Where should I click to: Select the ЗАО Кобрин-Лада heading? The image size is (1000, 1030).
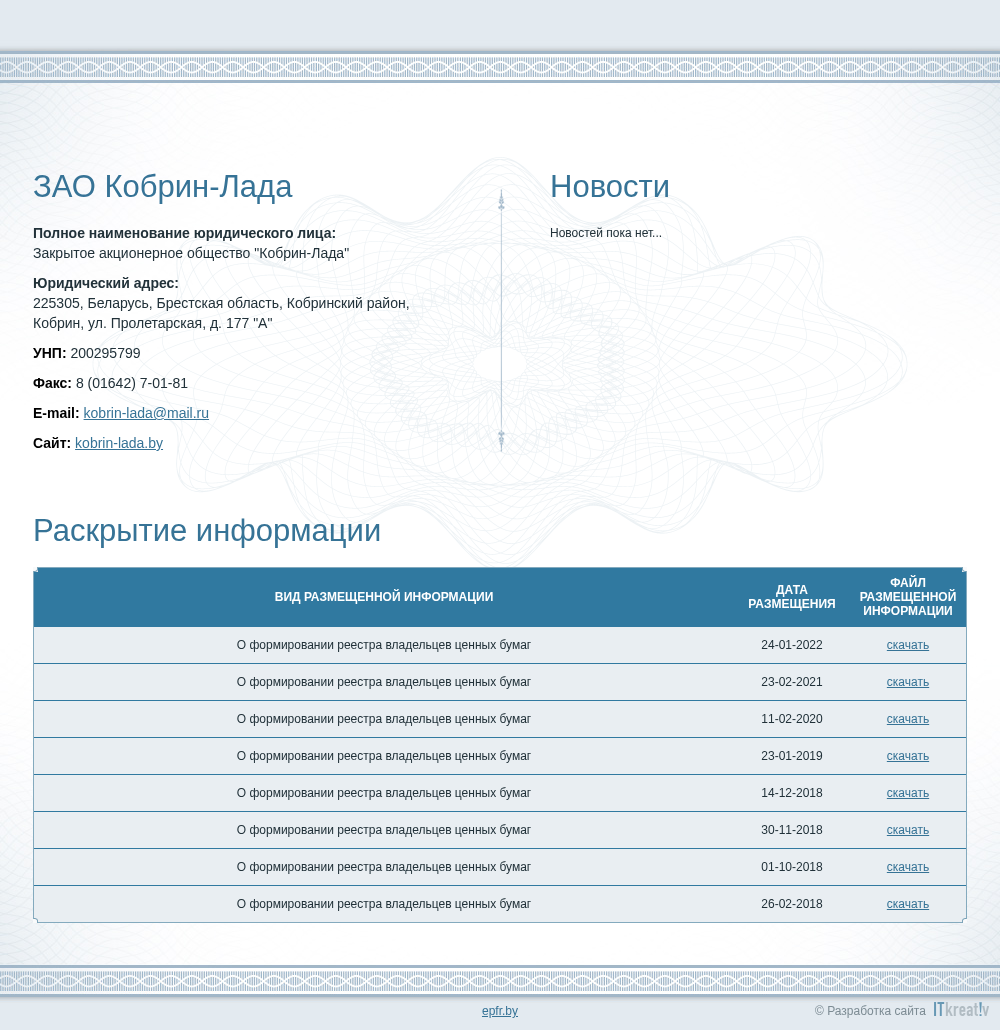[x=162, y=187]
